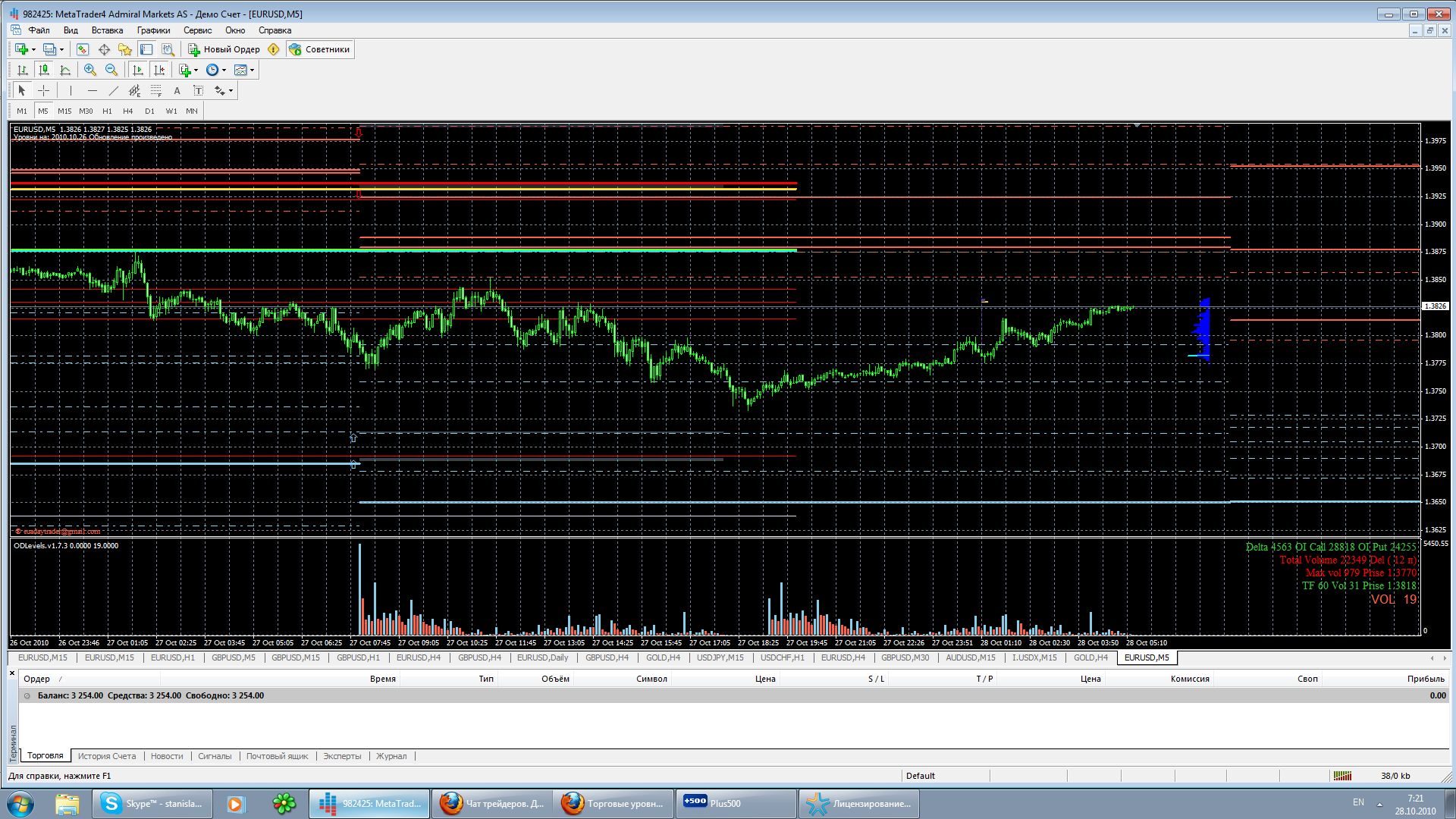Switch timeframe to M15
The width and height of the screenshot is (1456, 819).
[64, 111]
